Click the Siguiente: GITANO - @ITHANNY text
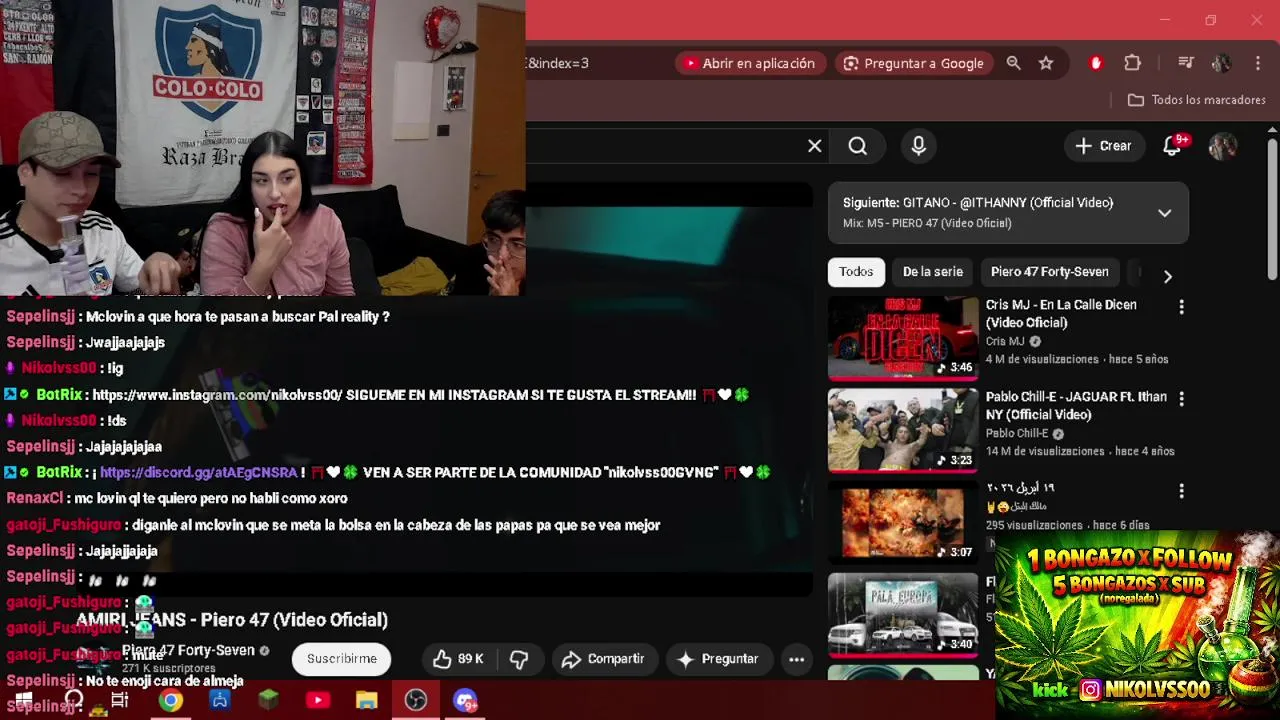The image size is (1280, 720). 978,203
